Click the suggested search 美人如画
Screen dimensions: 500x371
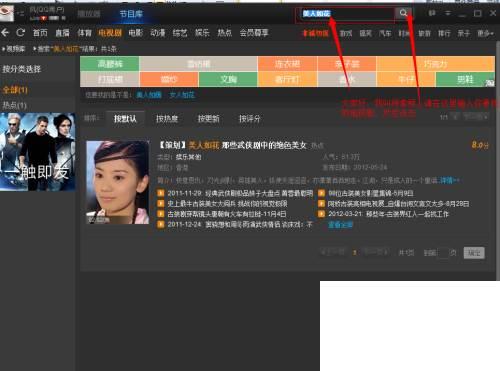point(149,95)
